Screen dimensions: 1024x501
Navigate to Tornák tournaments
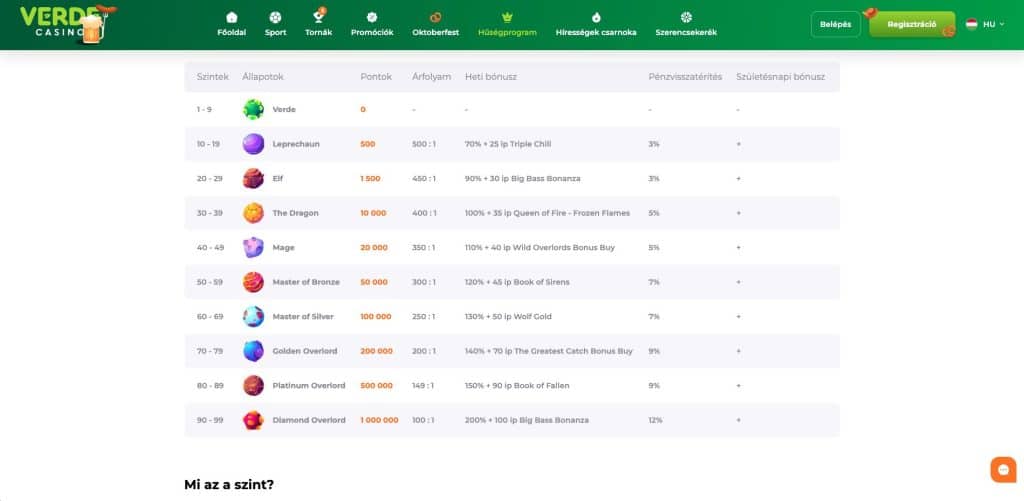320,24
